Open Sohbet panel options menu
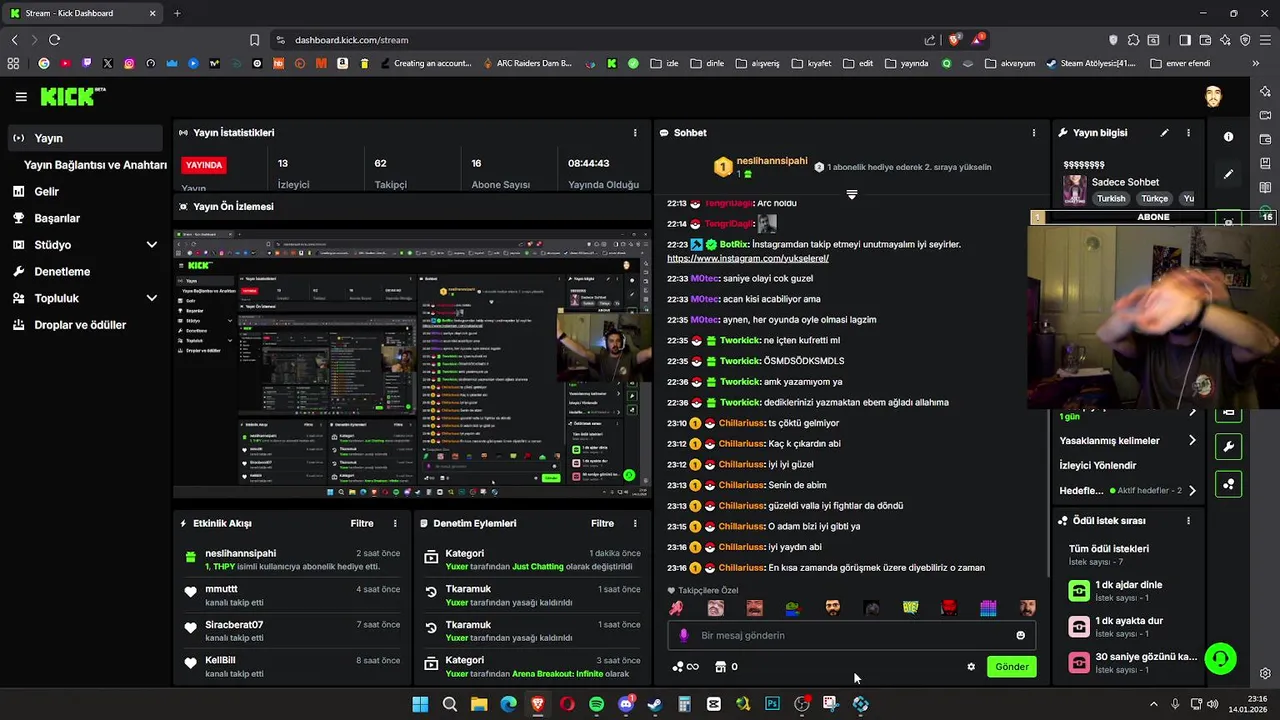Image resolution: width=1280 pixels, height=720 pixels. pos(1034,133)
